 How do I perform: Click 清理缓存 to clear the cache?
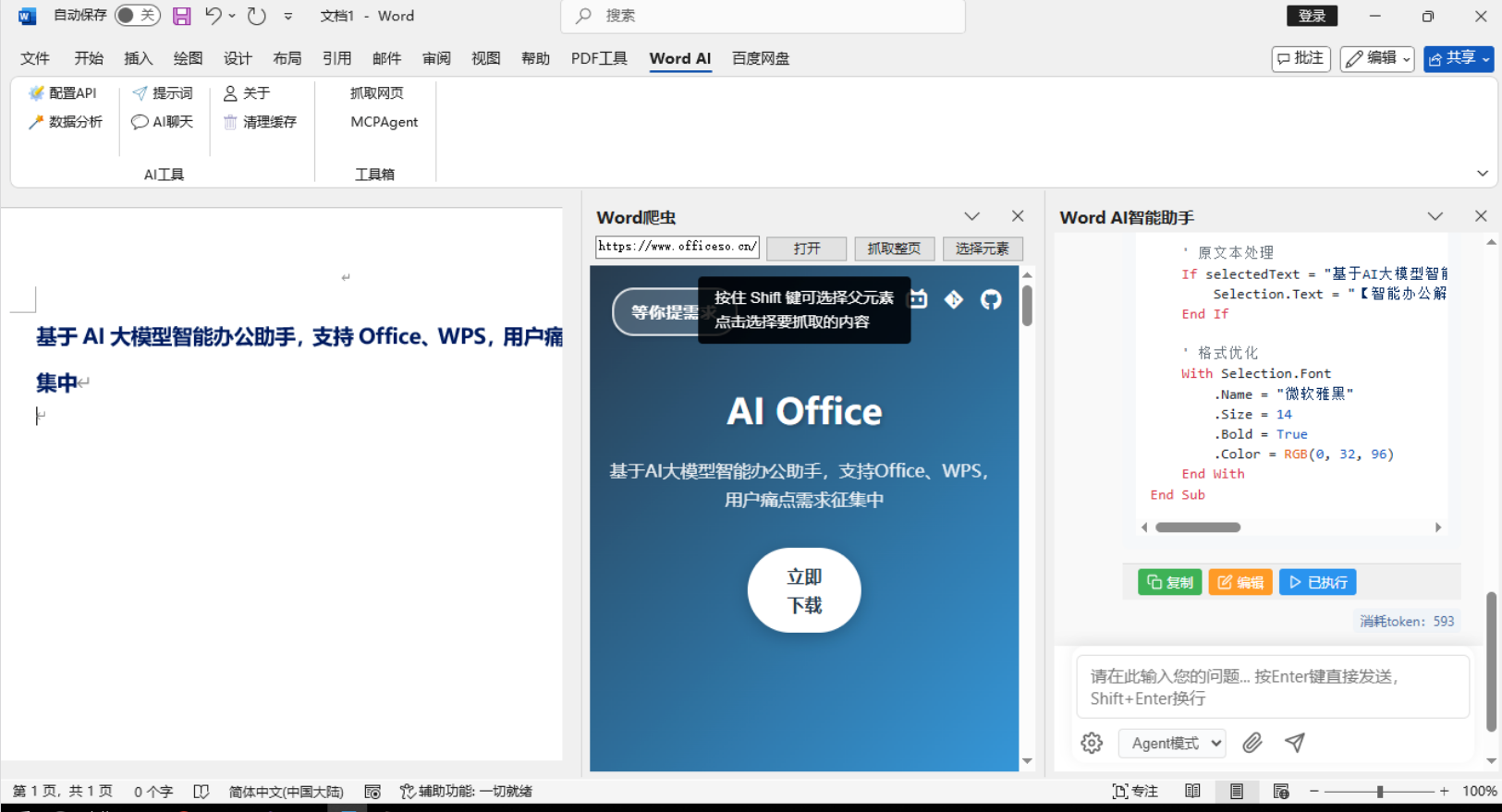click(x=260, y=122)
